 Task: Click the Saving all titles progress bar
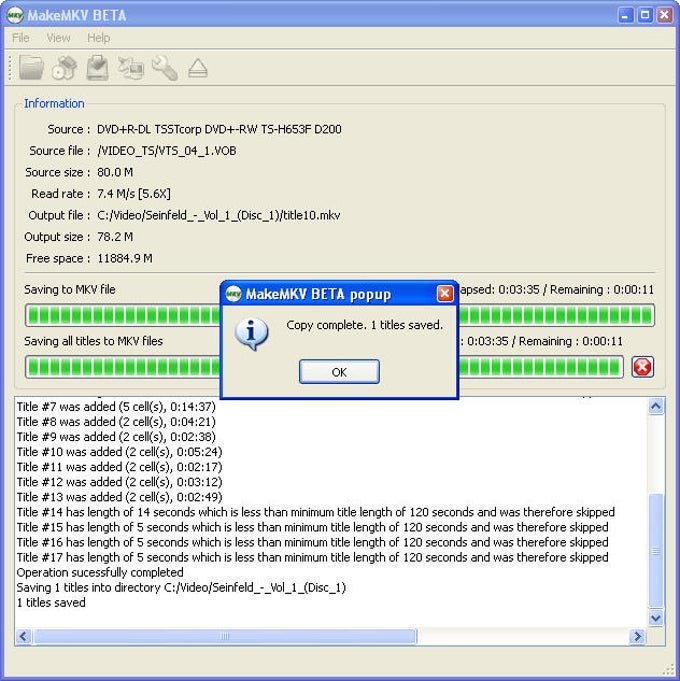(x=324, y=367)
